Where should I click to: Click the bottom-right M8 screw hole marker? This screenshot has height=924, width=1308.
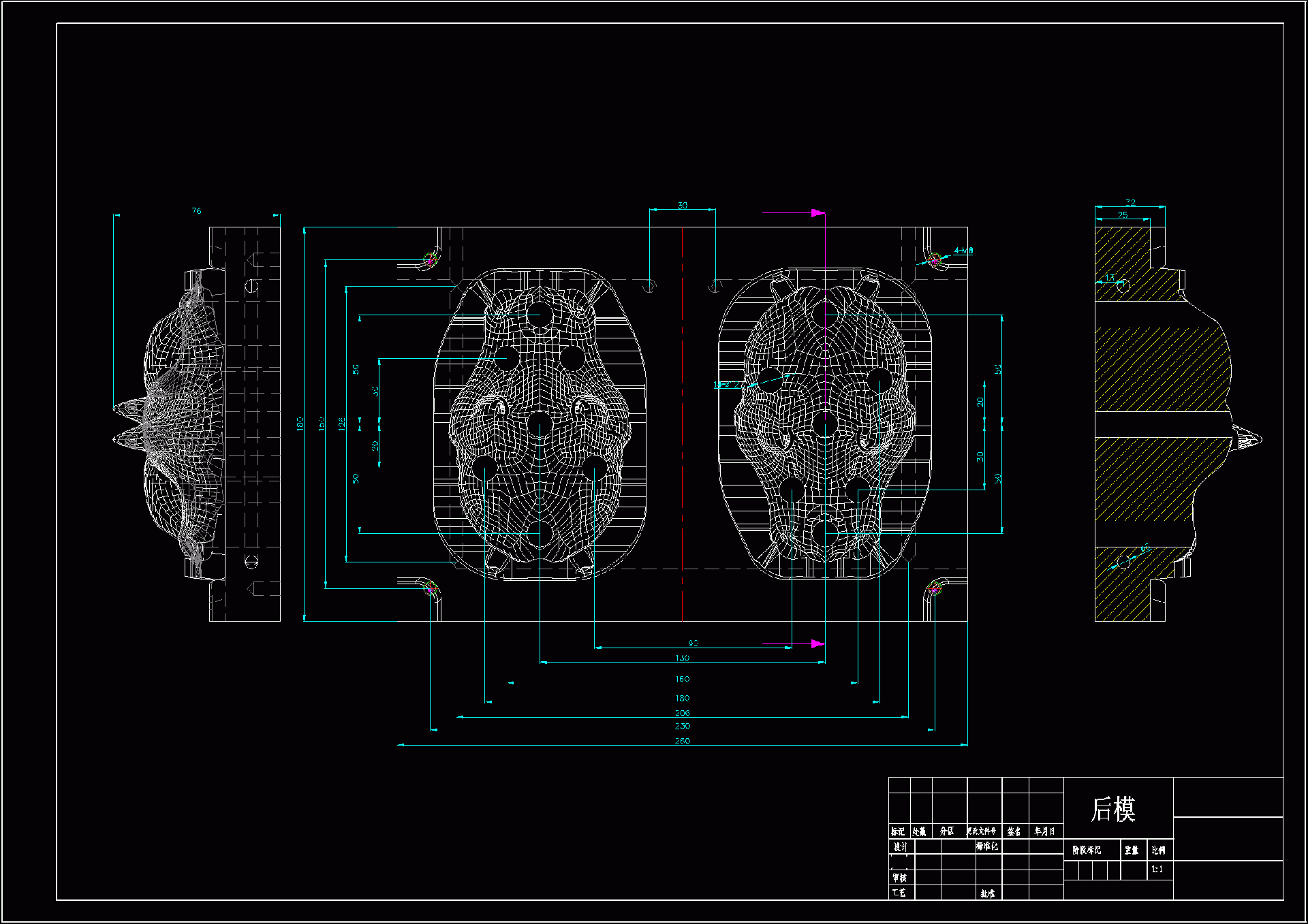[935, 588]
